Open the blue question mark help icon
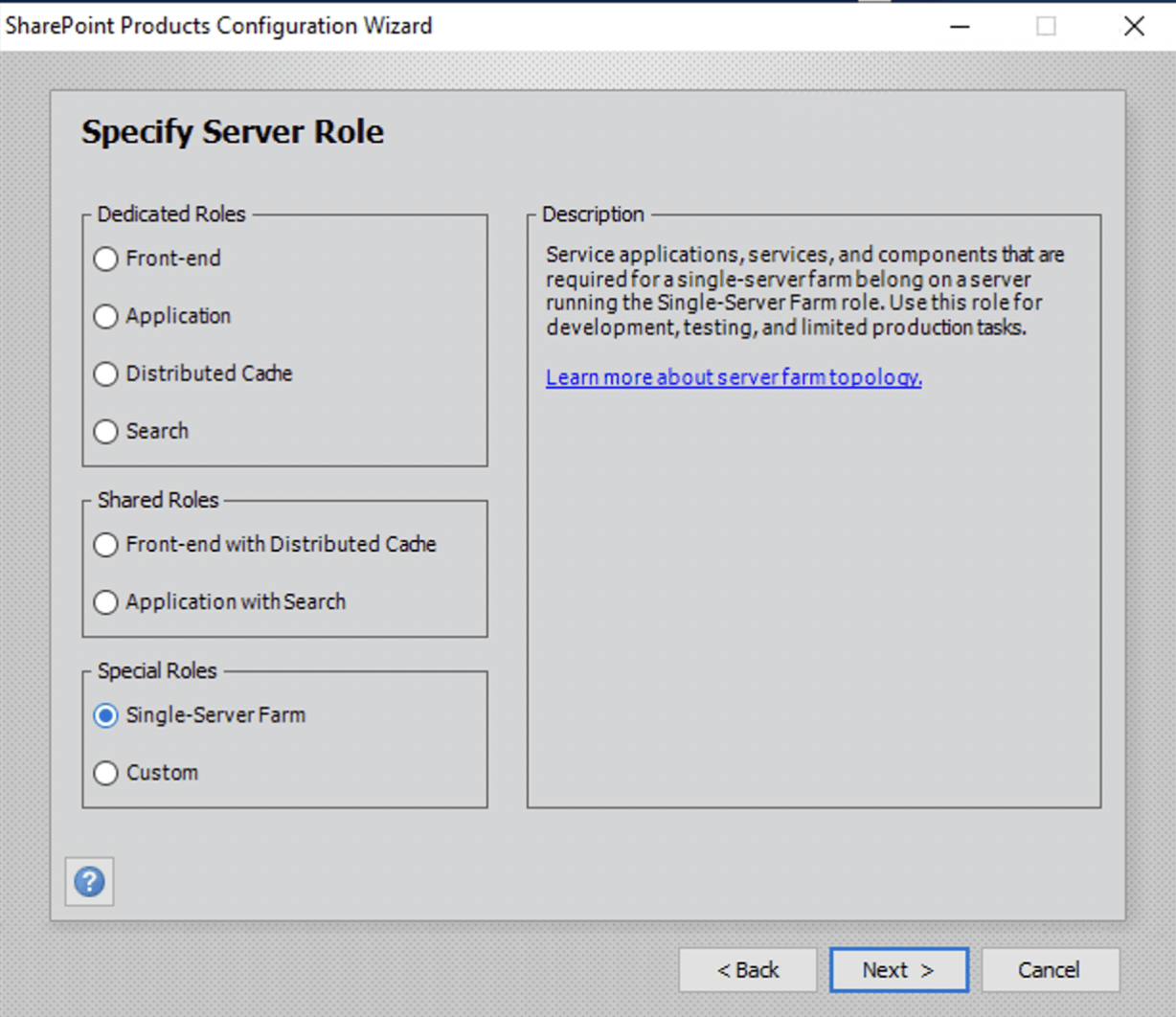This screenshot has height=1017, width=1176. click(89, 881)
